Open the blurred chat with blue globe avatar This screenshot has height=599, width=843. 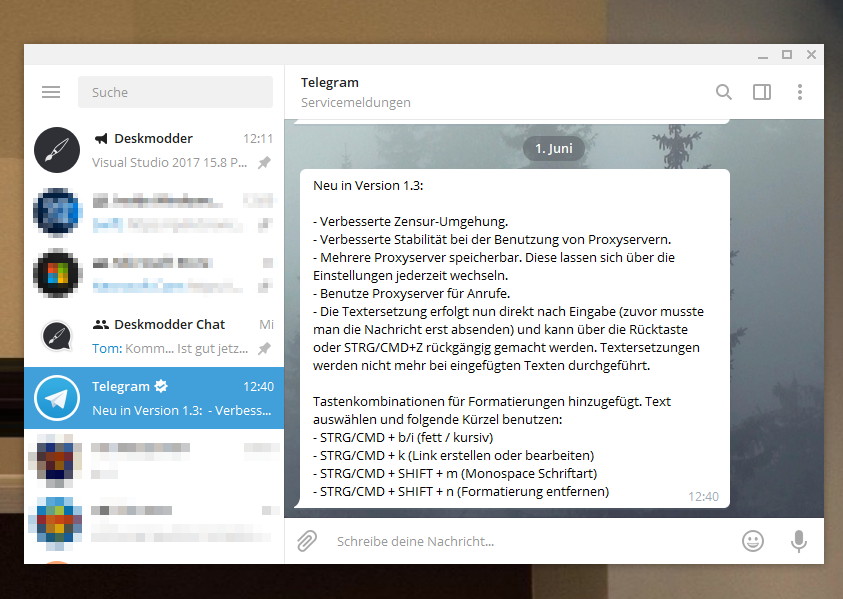154,212
